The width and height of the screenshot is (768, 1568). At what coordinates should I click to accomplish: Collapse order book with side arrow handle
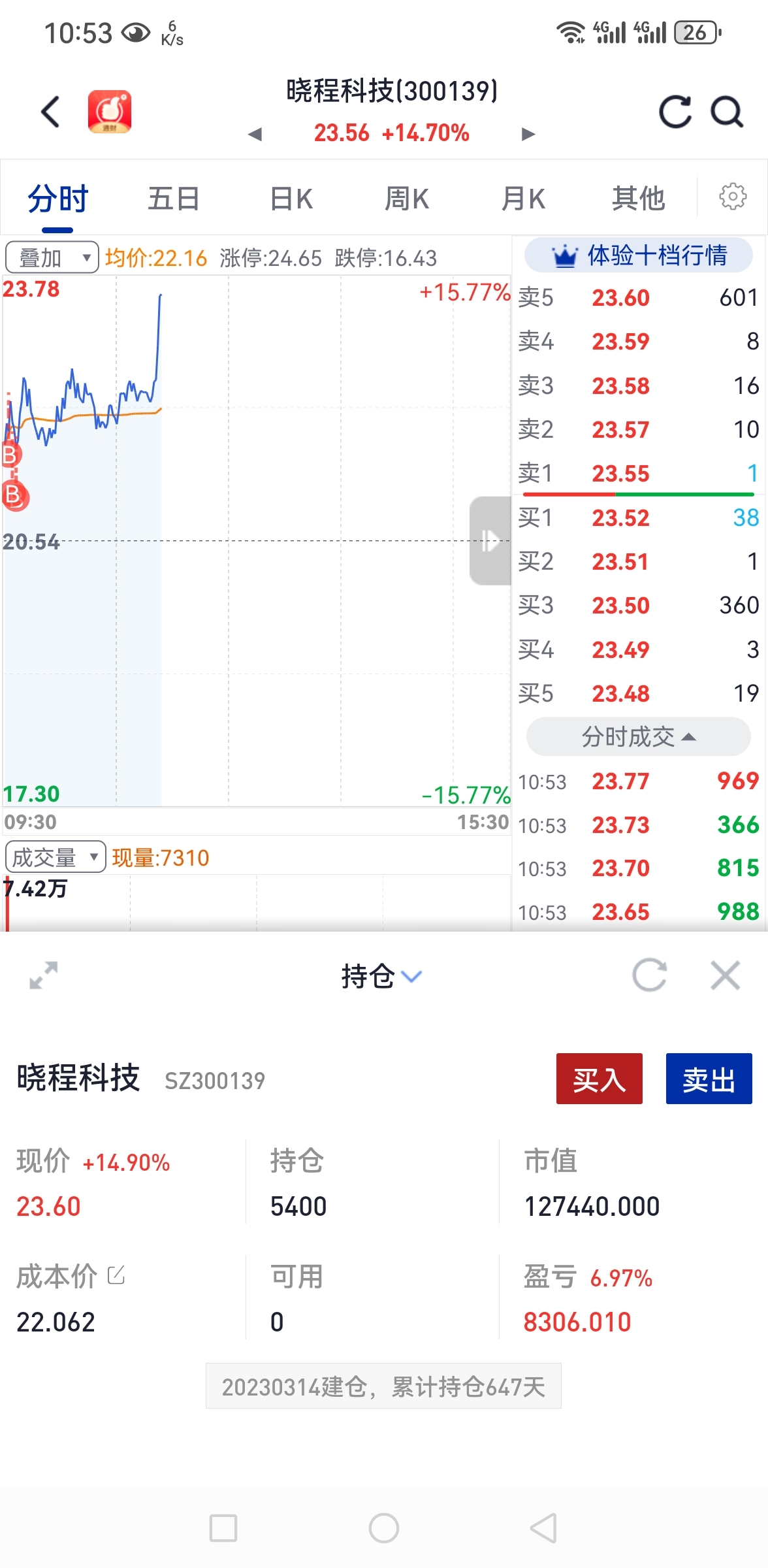tap(490, 540)
